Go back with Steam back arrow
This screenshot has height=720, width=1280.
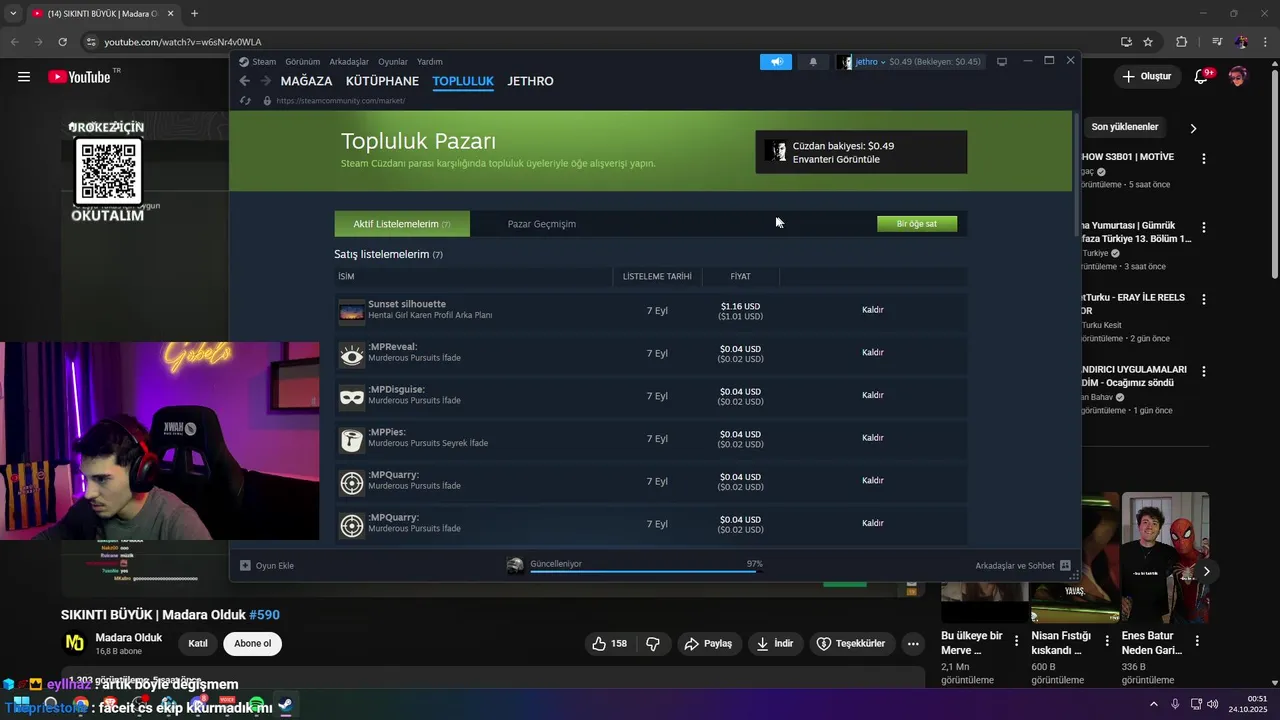point(245,81)
